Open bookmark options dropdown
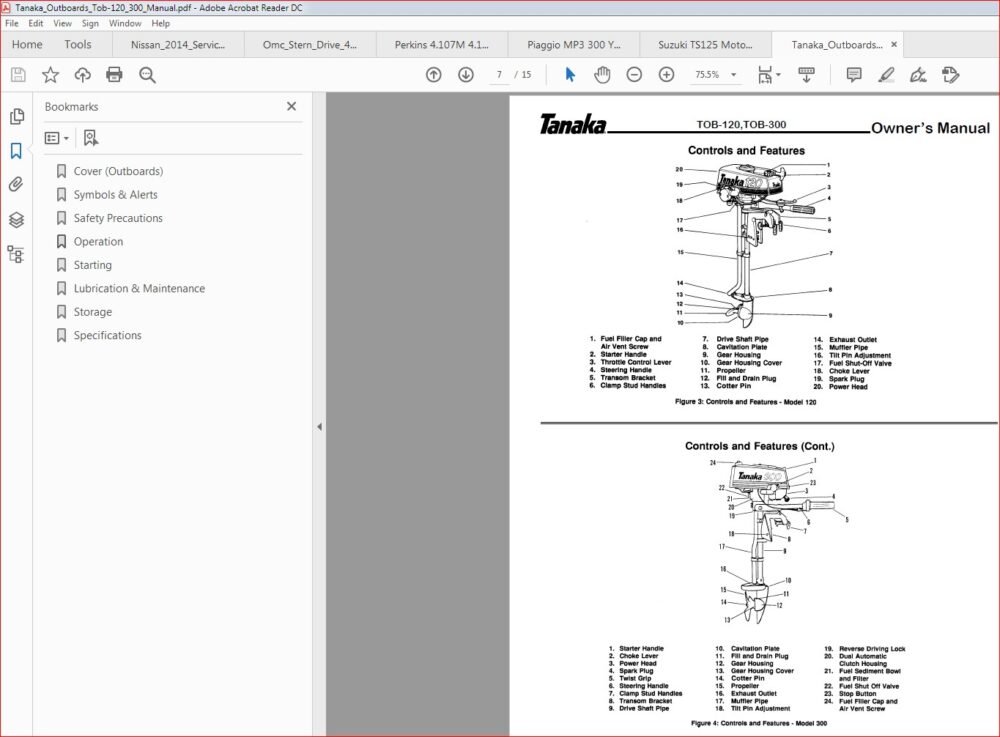Viewport: 1000px width, 737px height. [x=56, y=138]
